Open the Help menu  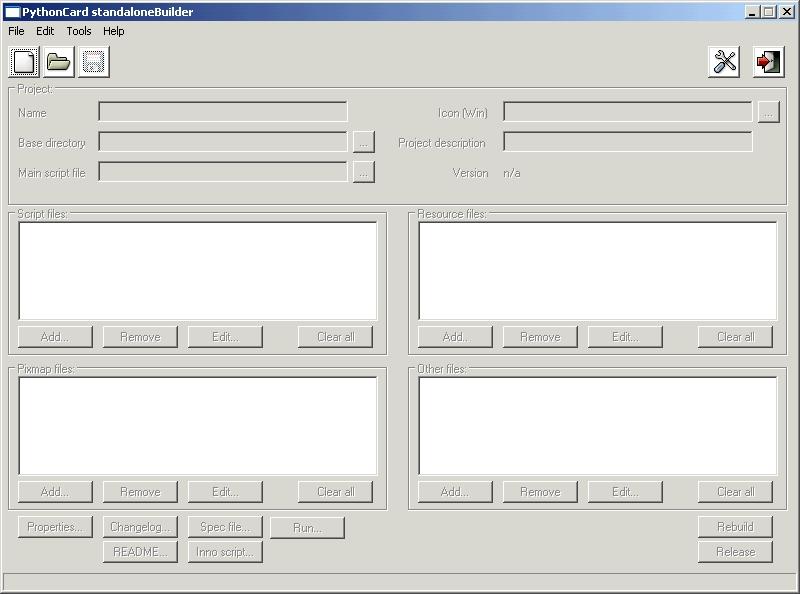point(113,31)
